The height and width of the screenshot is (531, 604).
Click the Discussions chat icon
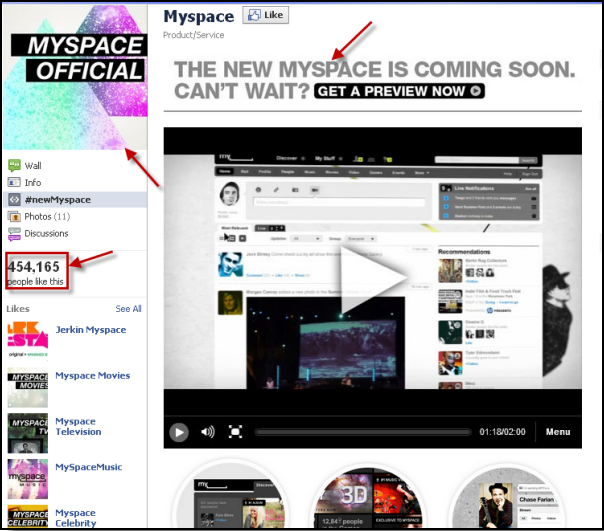pos(14,234)
